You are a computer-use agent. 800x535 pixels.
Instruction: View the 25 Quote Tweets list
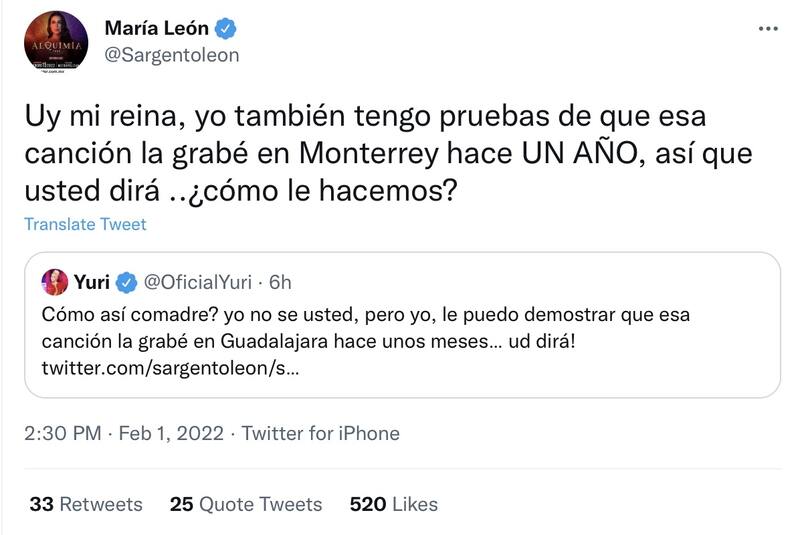point(246,504)
